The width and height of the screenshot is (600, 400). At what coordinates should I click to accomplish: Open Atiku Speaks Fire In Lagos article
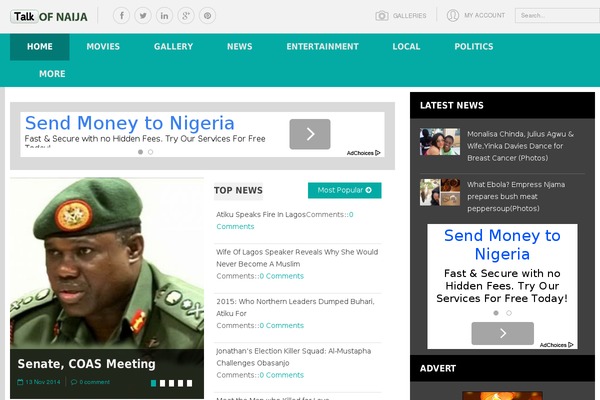[261, 214]
